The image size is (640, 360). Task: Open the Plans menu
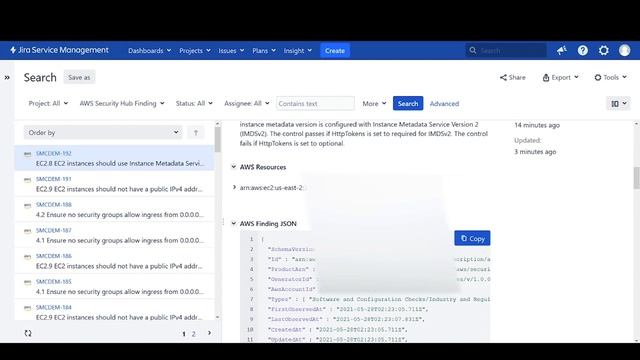click(264, 51)
